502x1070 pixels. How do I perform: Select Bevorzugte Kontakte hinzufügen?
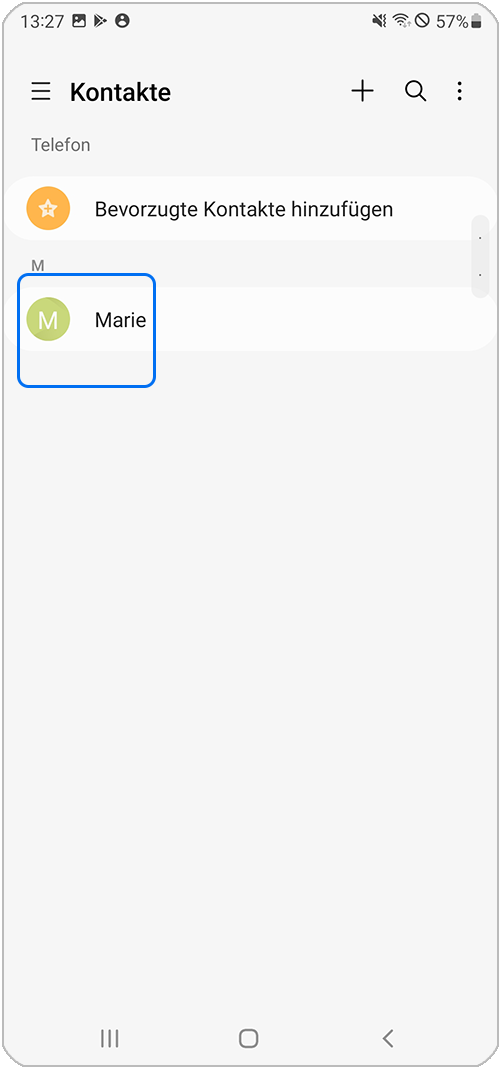[243, 209]
